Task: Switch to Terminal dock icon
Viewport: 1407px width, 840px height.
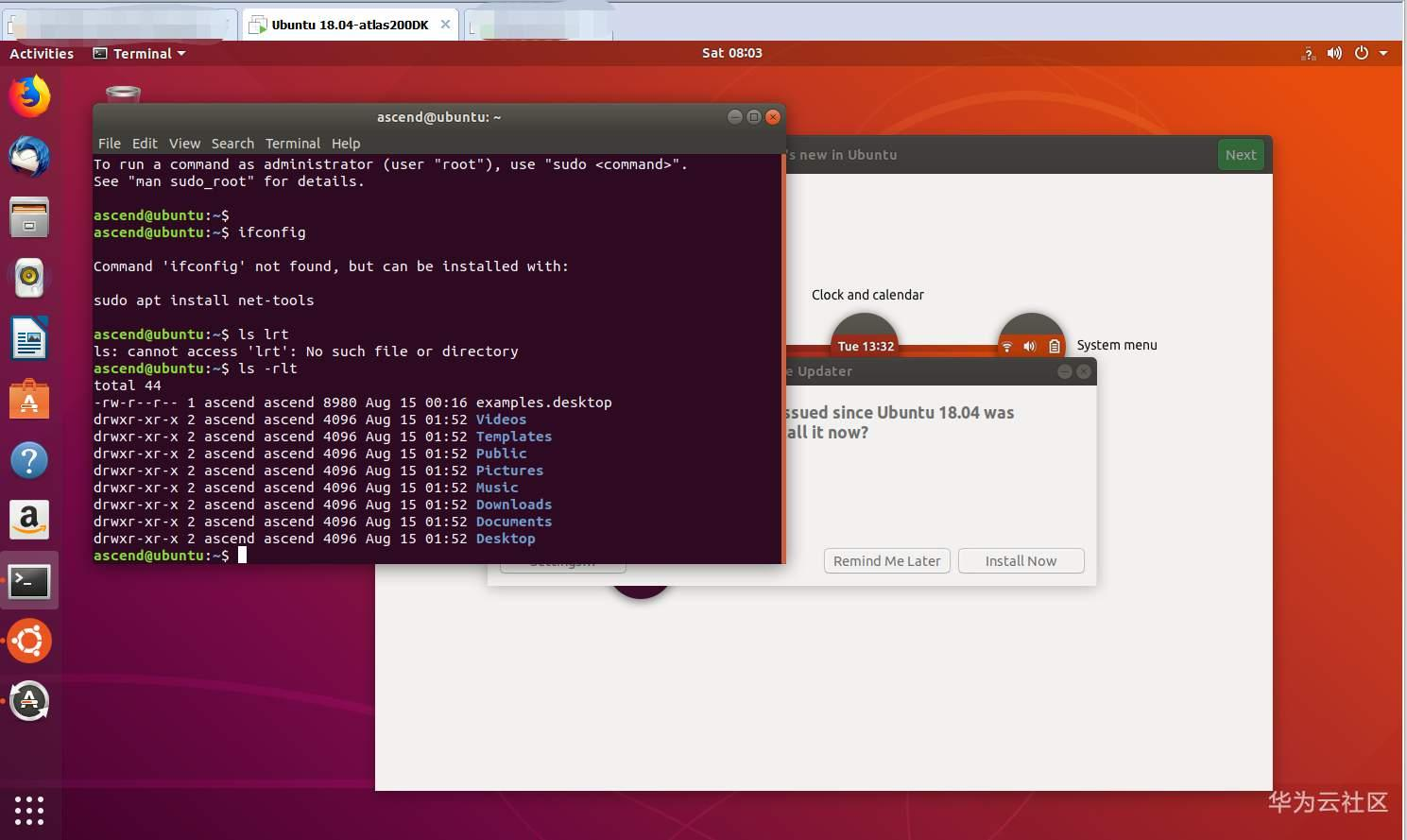Action: (x=29, y=581)
